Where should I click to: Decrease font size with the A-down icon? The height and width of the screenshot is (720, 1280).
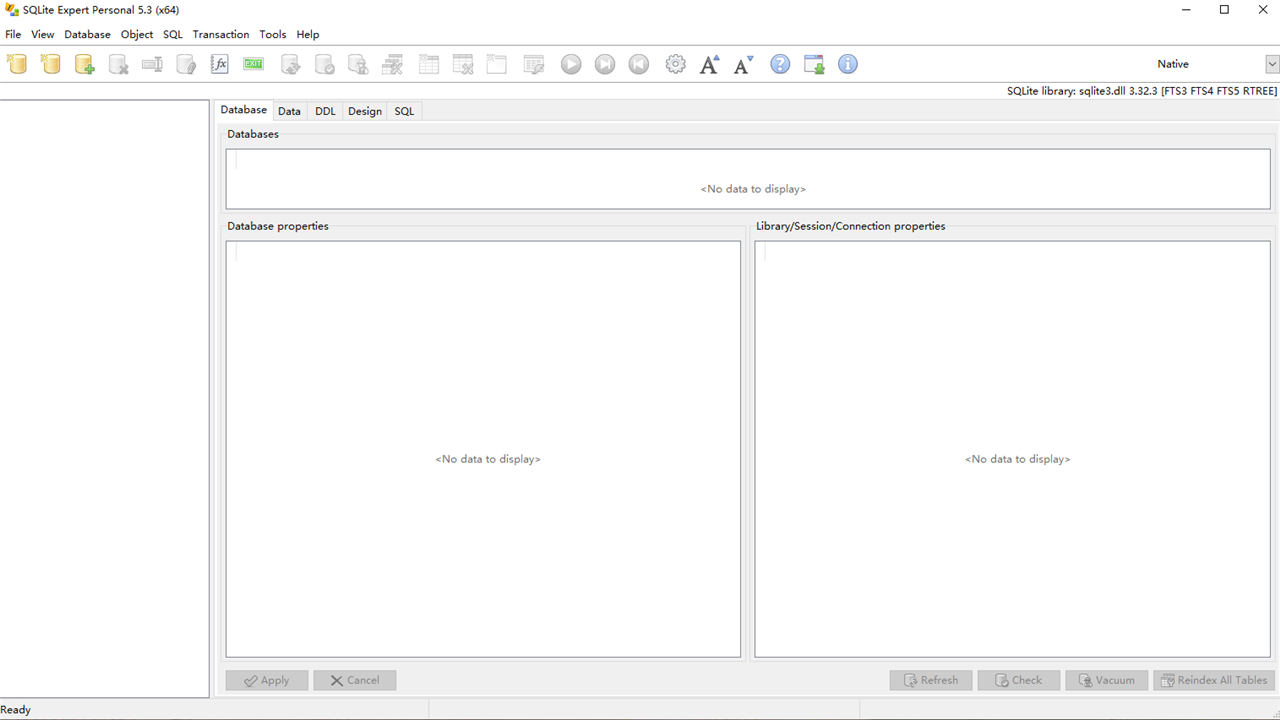point(742,63)
